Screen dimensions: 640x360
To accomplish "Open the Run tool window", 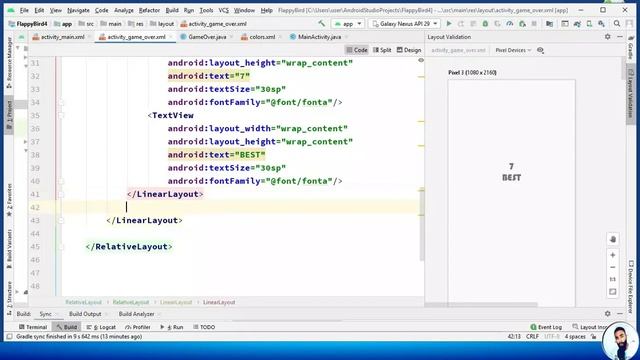I will pos(172,327).
